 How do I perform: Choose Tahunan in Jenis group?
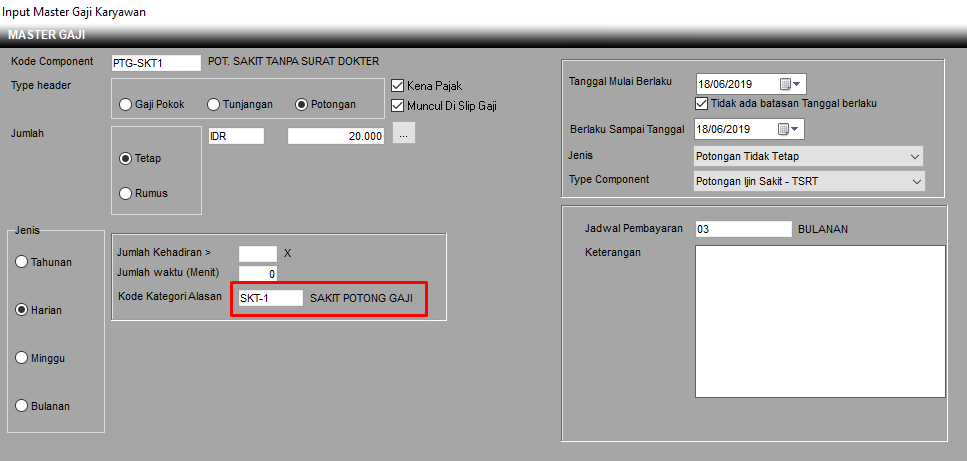click(22, 262)
